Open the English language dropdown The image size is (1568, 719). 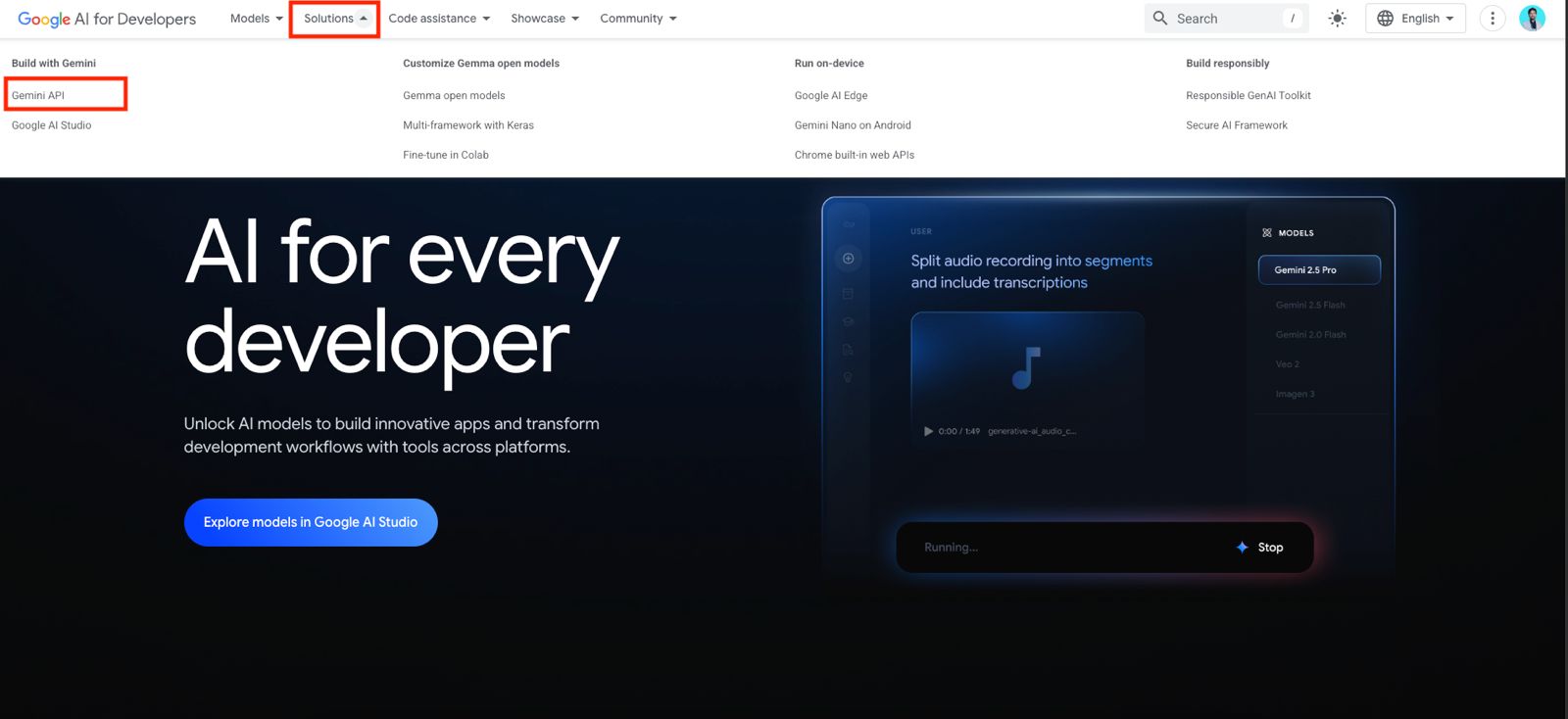click(x=1415, y=18)
